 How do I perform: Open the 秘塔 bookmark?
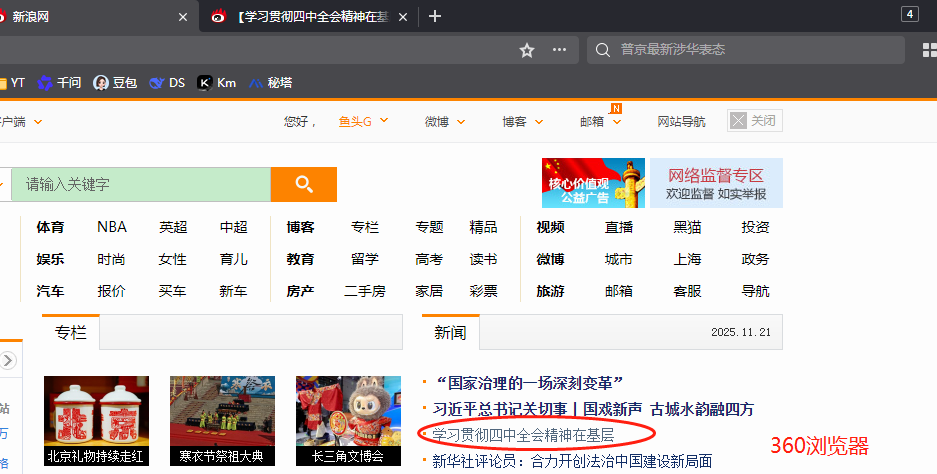click(x=271, y=82)
